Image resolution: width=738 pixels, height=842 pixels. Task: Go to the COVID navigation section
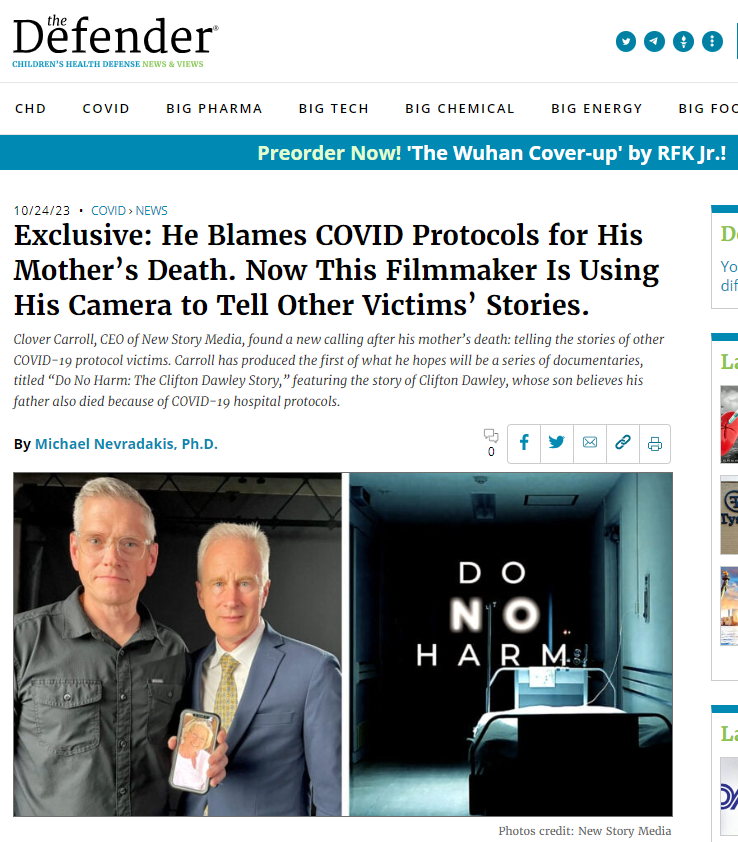click(x=106, y=108)
